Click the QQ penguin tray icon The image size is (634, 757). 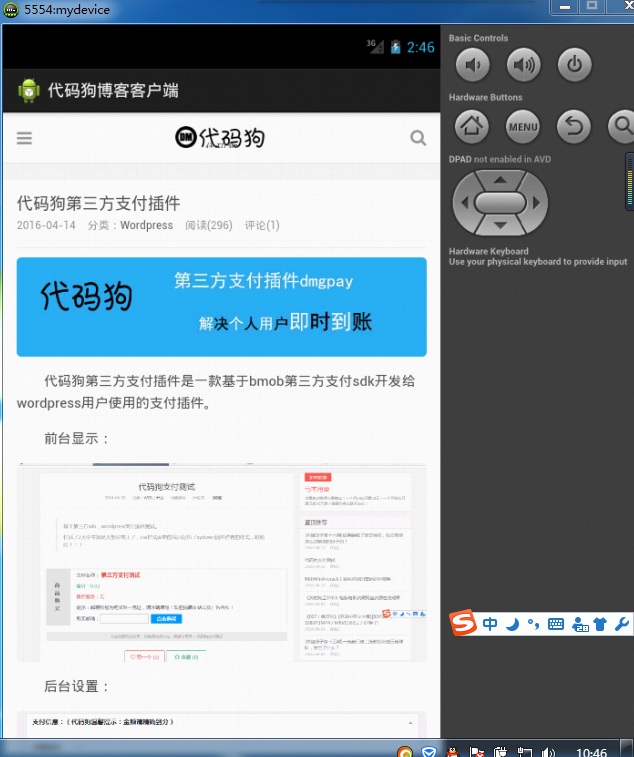[x=452, y=752]
